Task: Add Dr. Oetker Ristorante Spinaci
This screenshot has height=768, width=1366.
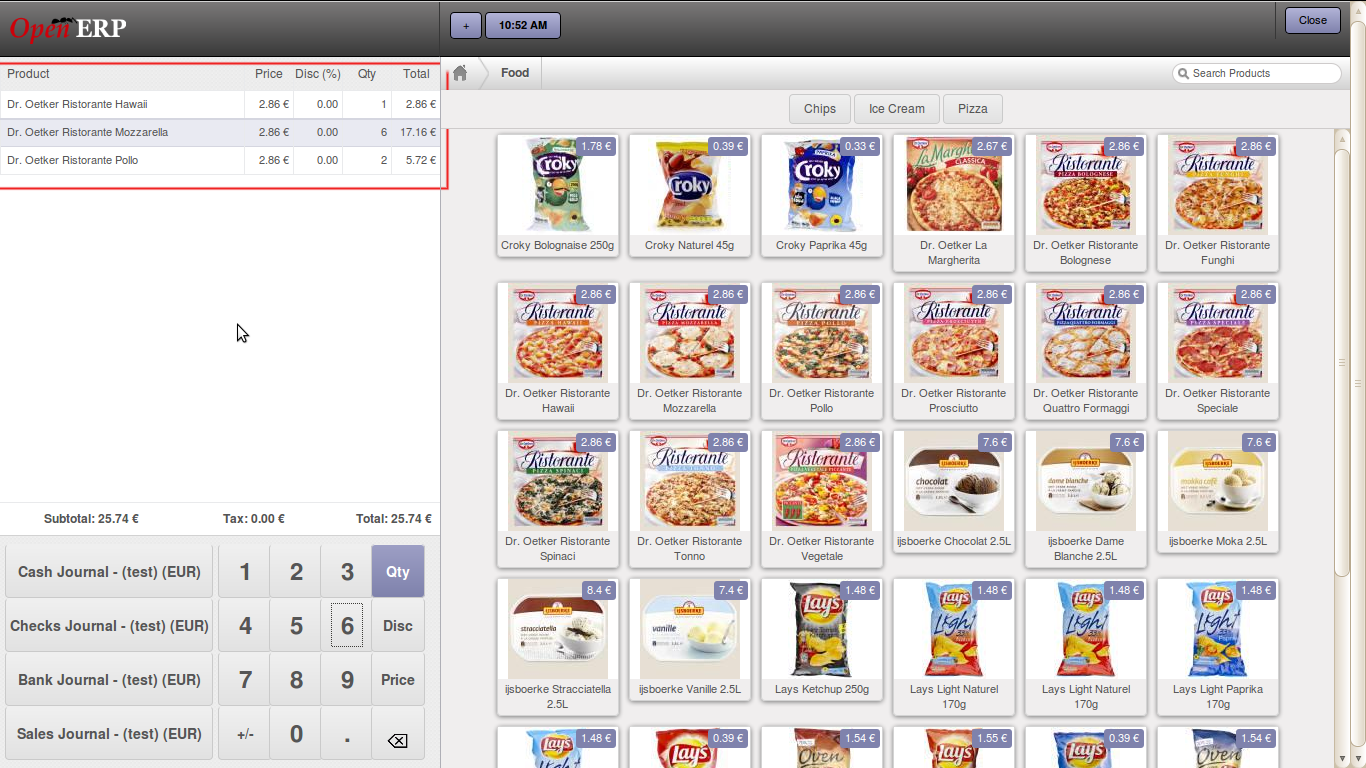Action: click(558, 499)
